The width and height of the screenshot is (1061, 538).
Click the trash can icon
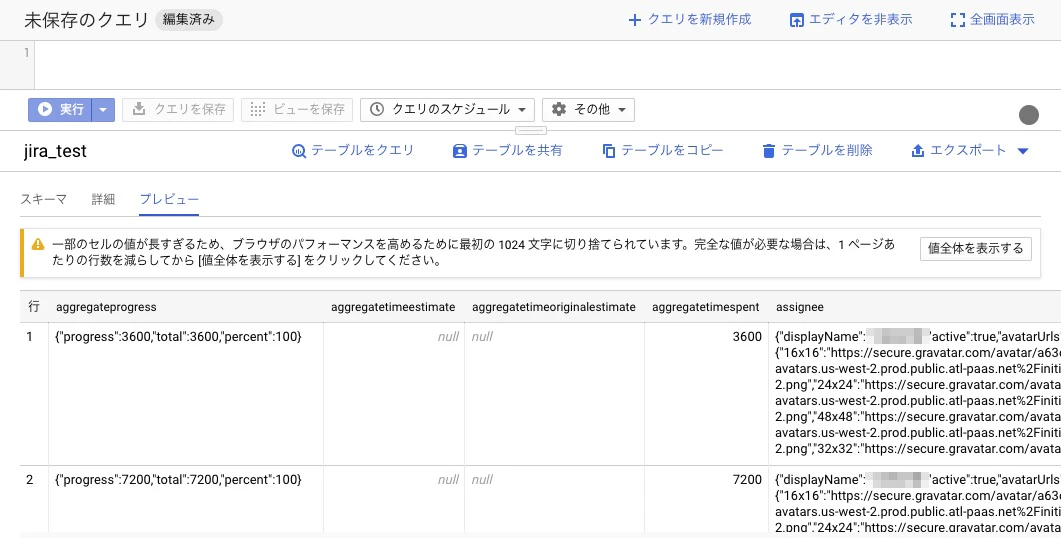tap(769, 151)
